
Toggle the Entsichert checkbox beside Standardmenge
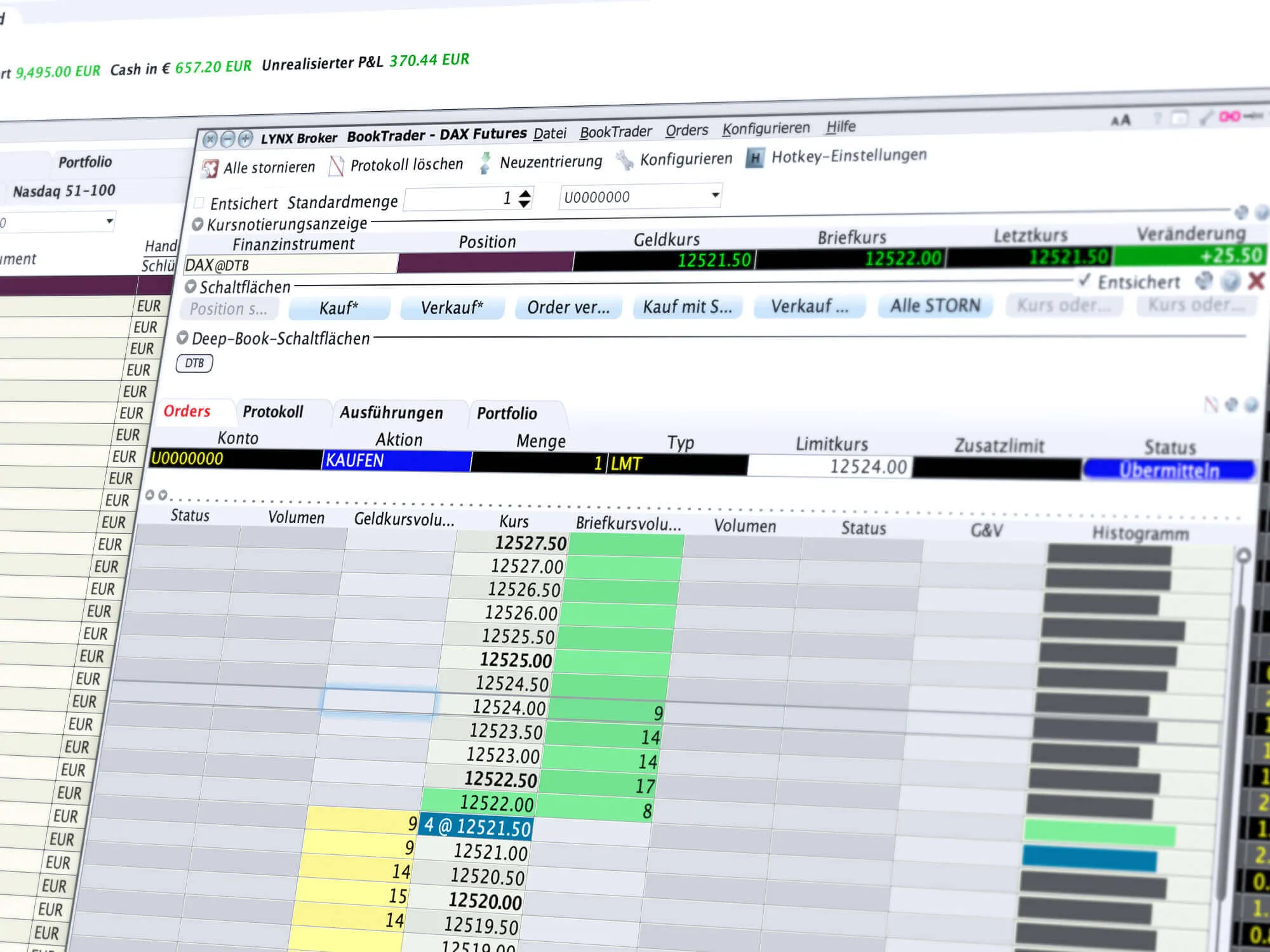point(199,203)
